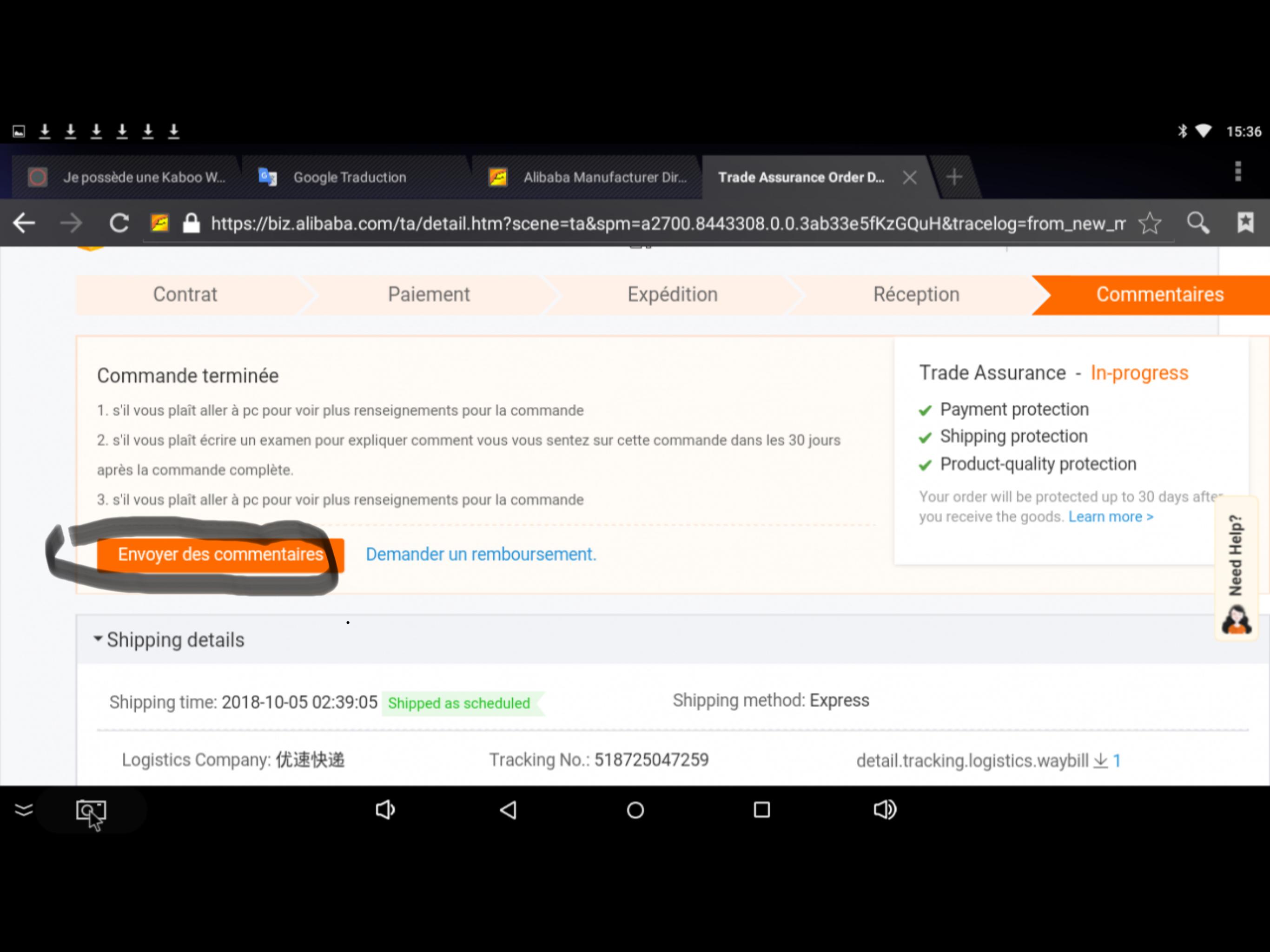Open the bookmarks list icon
Viewport: 1270px width, 952px height.
pyautogui.click(x=1245, y=223)
